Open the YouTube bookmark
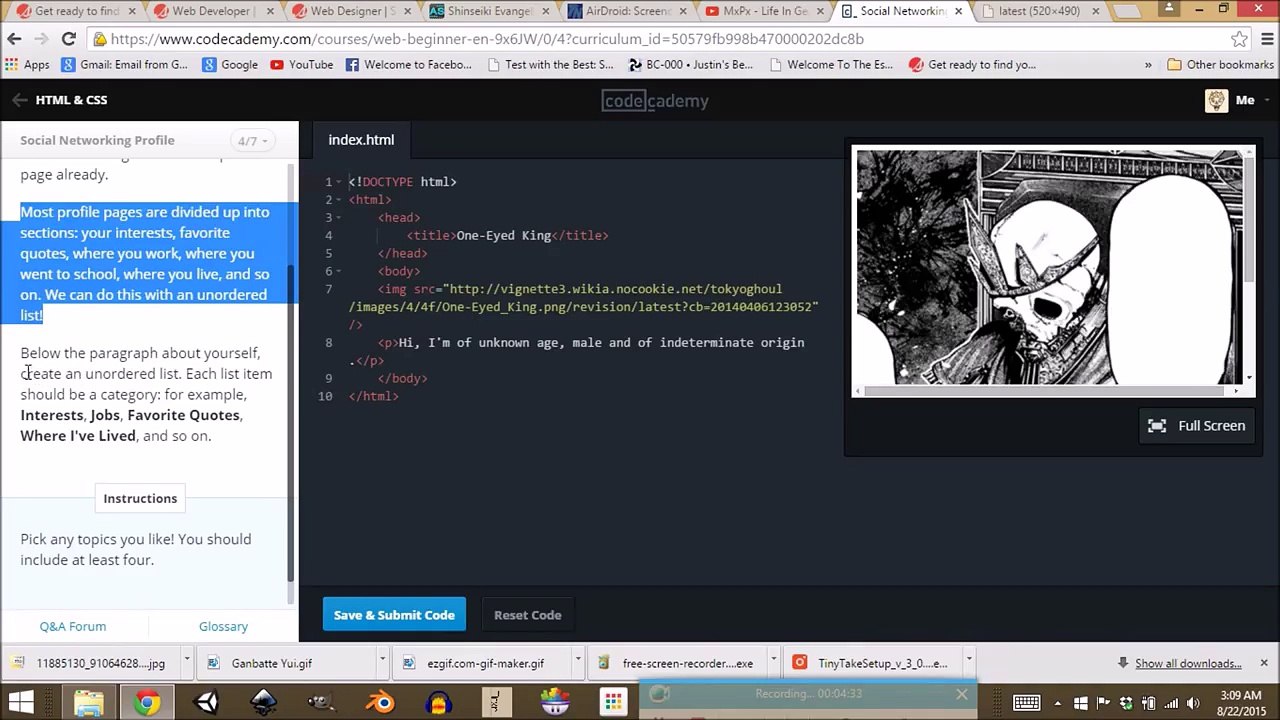Screen dimensions: 1280x720 point(301,64)
